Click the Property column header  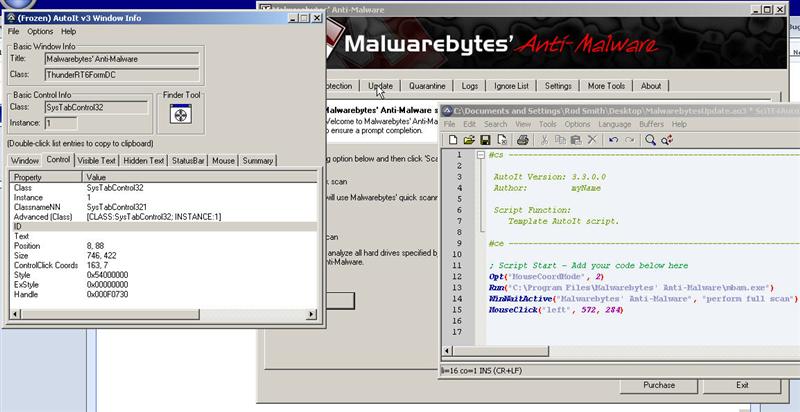coord(46,177)
